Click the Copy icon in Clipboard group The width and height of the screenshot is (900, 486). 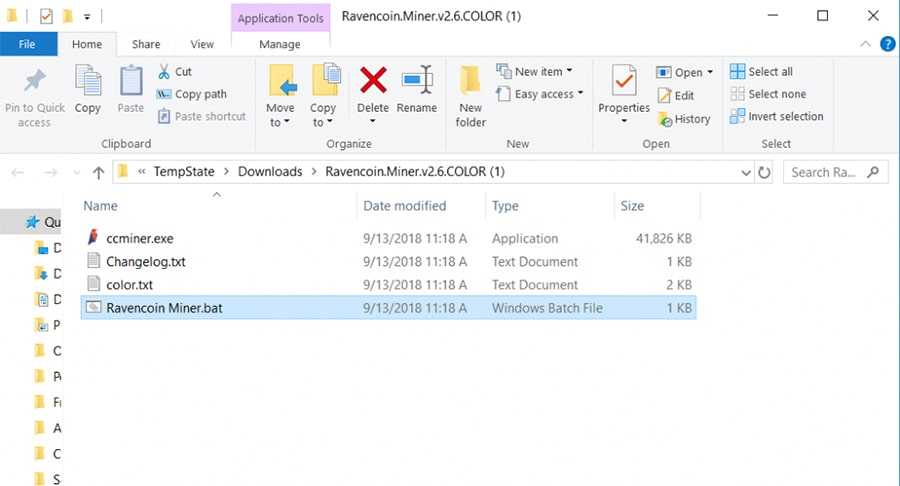coord(88,82)
